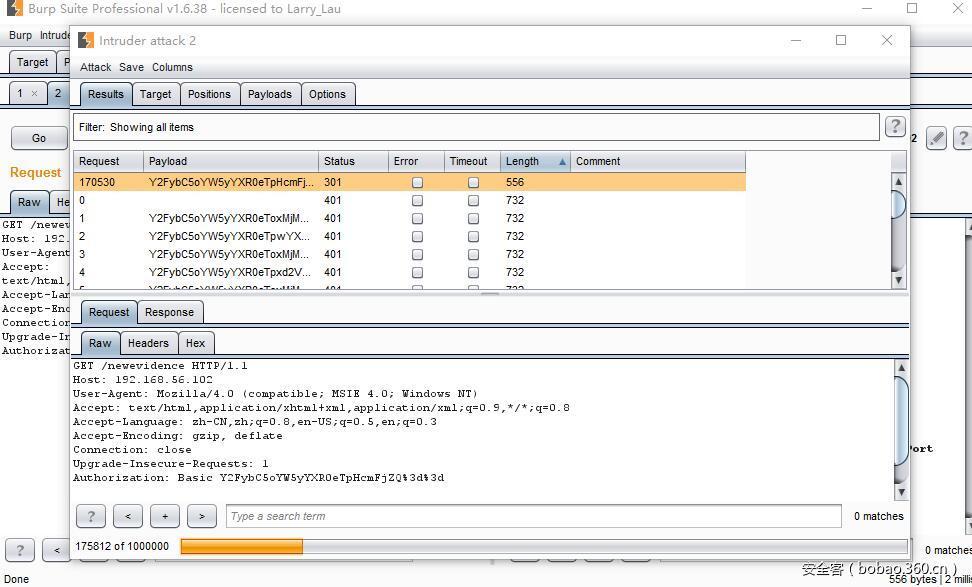
Task: Go to next search match arrow
Action: (x=201, y=516)
